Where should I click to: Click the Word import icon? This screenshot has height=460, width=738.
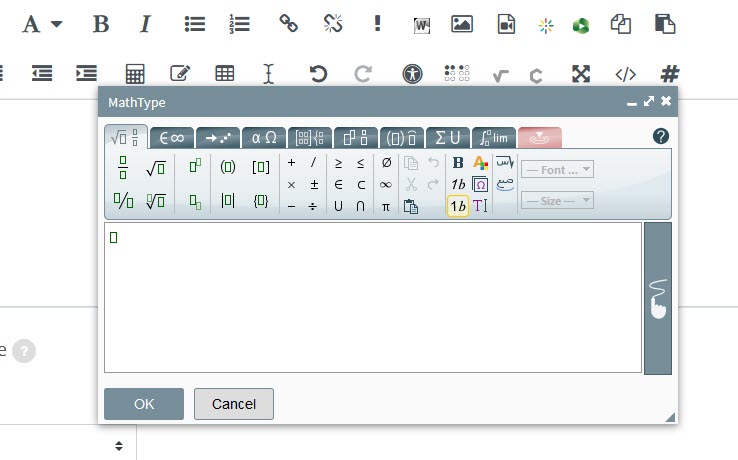[x=422, y=25]
